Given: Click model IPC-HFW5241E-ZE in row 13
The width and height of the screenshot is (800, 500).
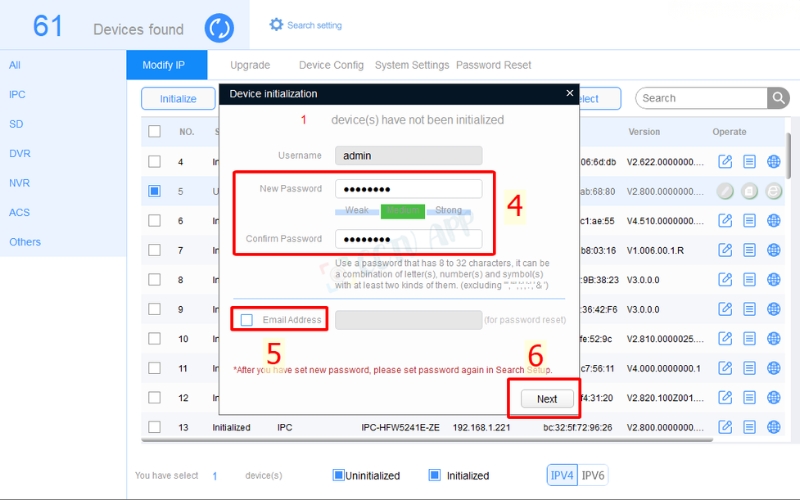Looking at the screenshot, I should coord(401,427).
